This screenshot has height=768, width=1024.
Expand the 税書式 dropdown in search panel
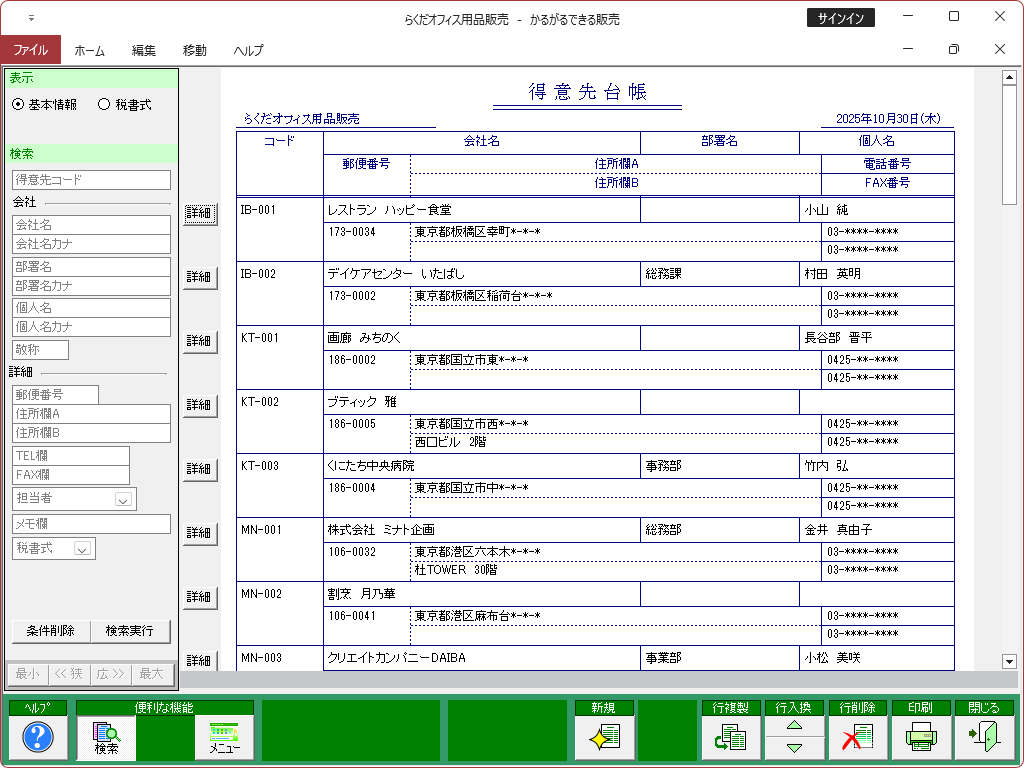click(x=82, y=549)
